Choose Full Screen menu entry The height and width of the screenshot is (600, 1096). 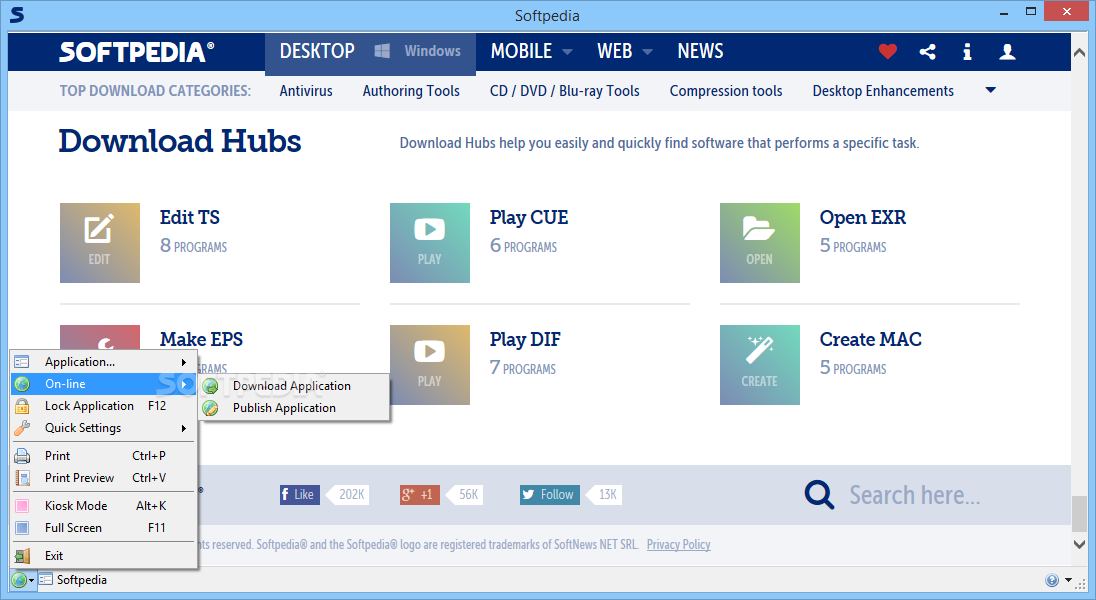click(103, 528)
